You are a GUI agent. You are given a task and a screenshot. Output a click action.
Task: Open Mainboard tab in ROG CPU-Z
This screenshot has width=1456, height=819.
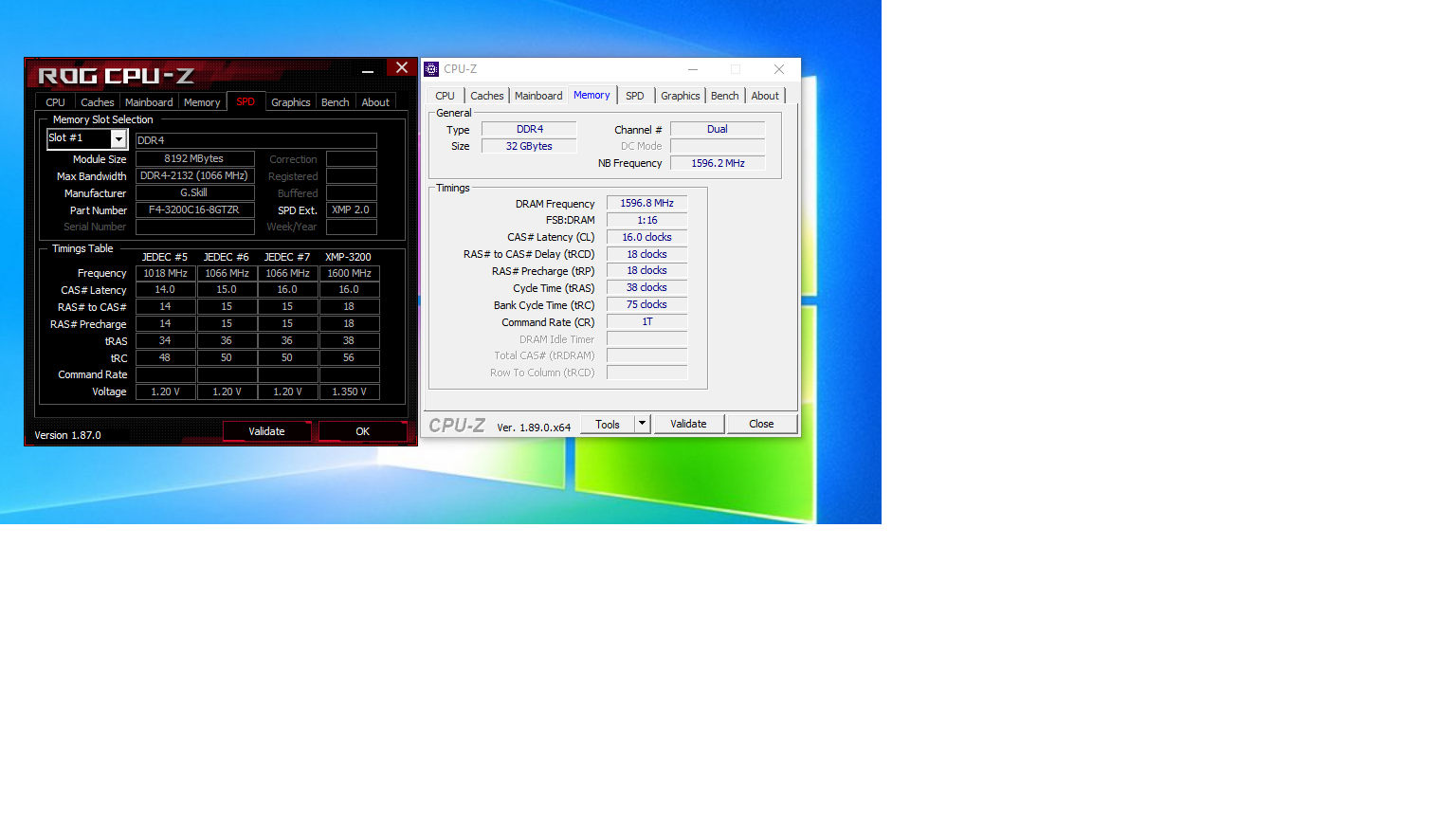[x=149, y=102]
